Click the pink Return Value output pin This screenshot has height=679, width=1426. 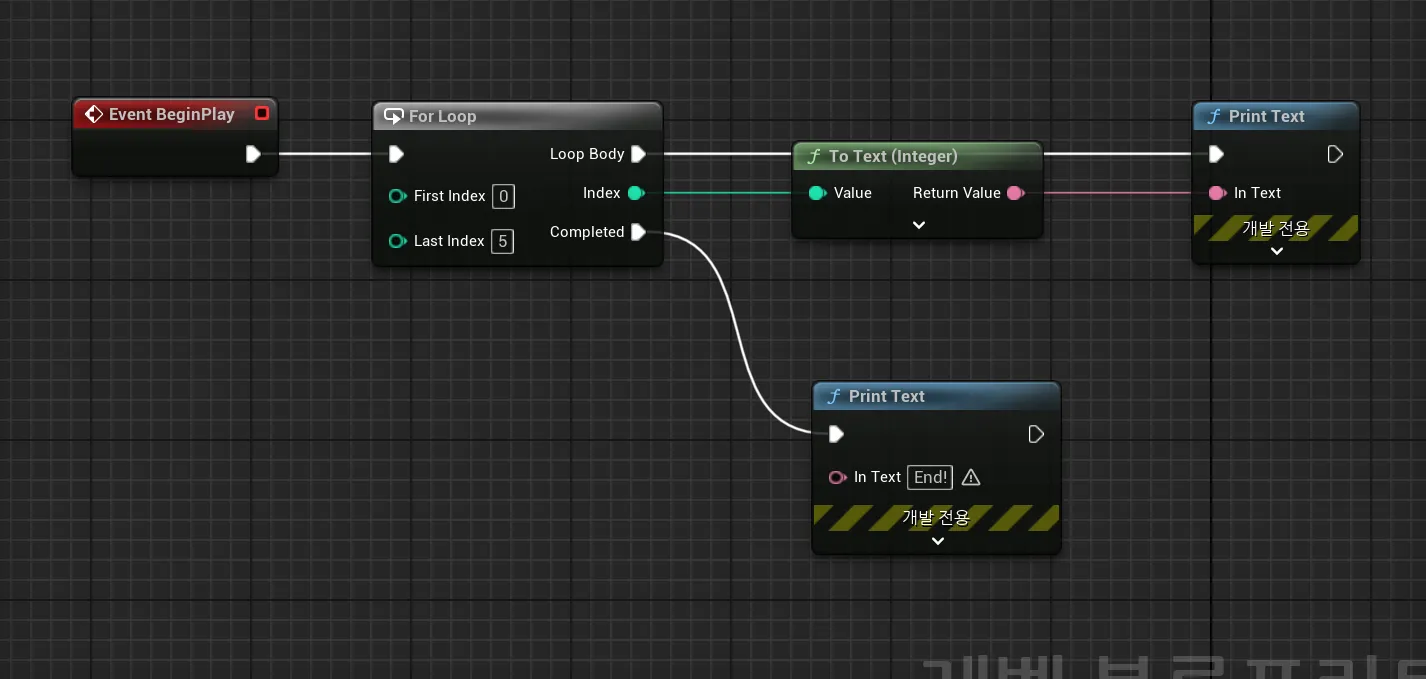tap(1016, 193)
